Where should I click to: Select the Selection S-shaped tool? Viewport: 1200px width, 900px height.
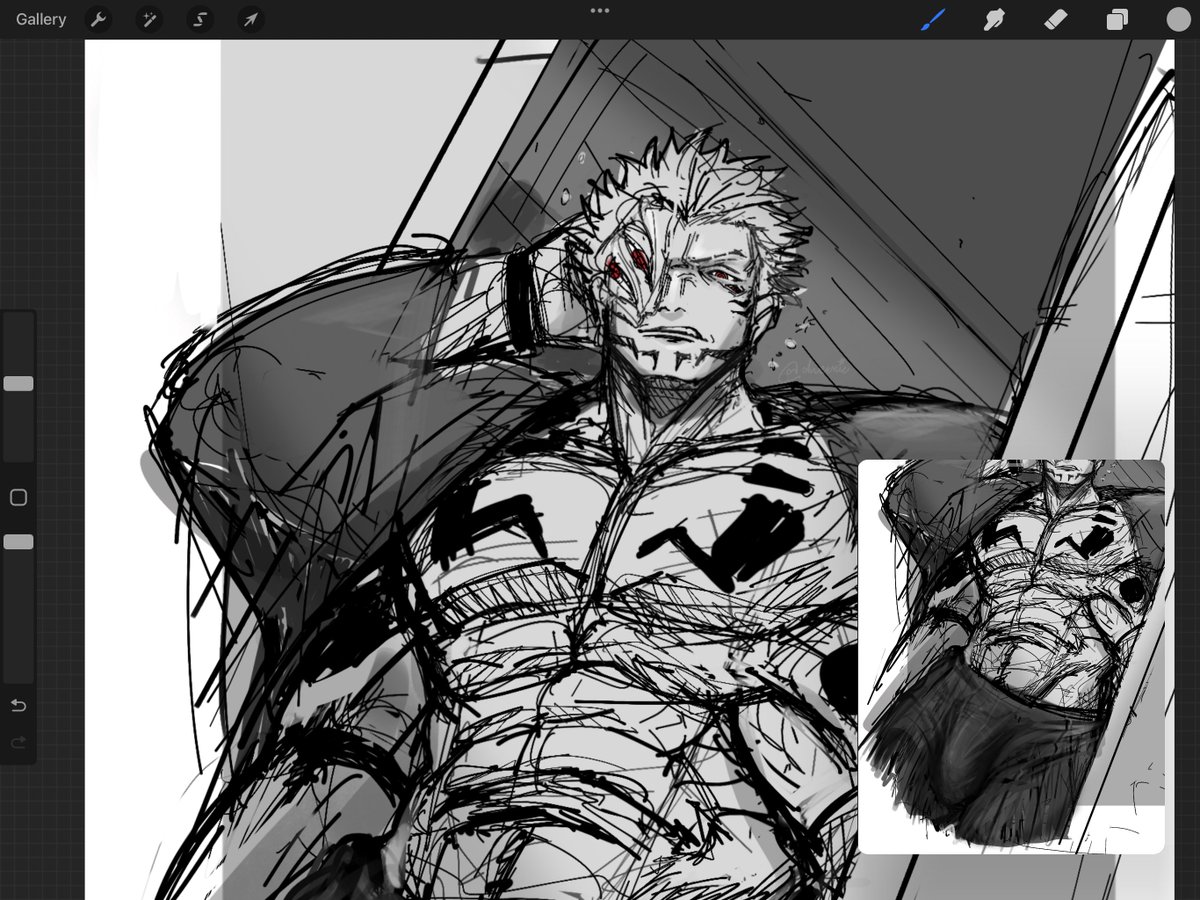point(200,19)
